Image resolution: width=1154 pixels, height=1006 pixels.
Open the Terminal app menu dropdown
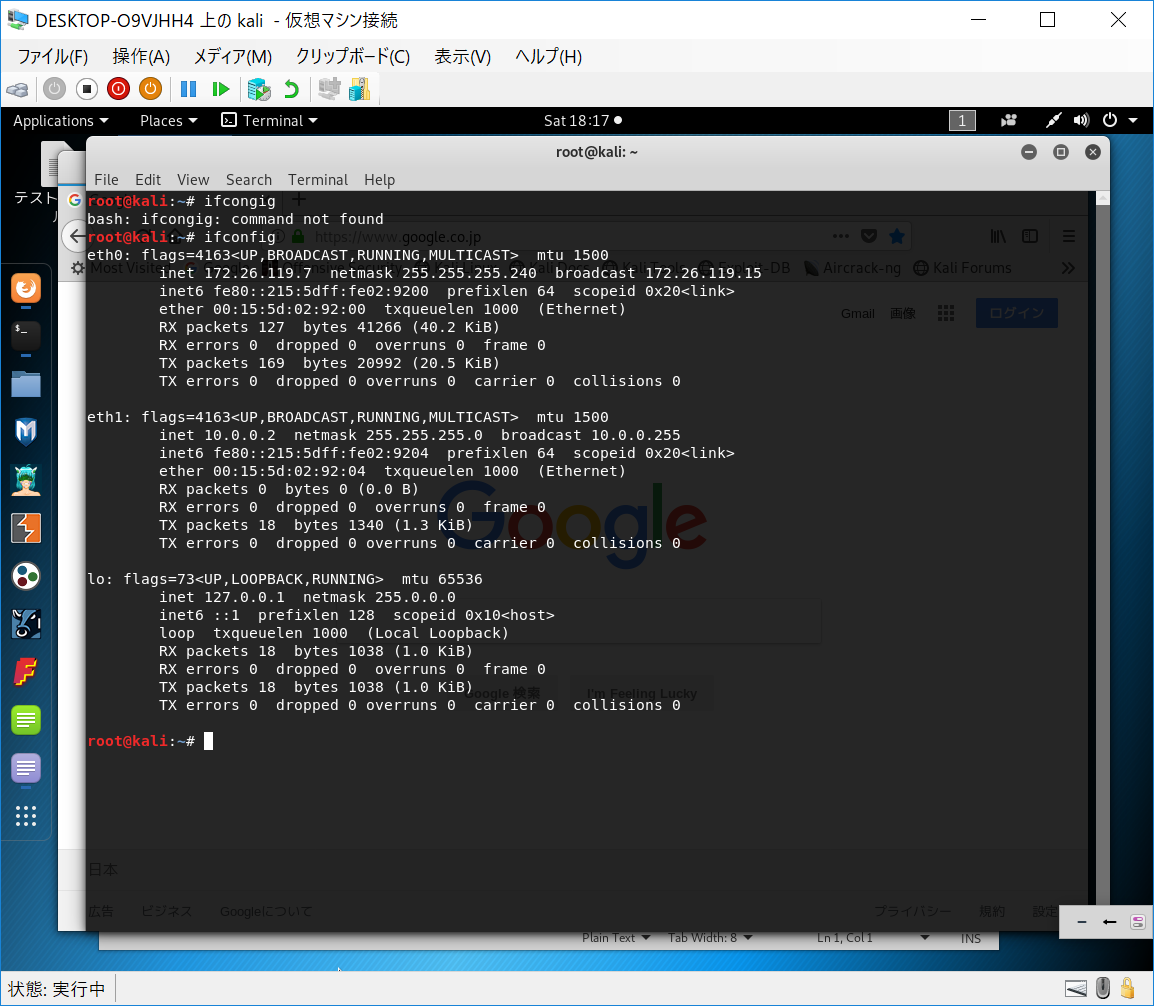coord(270,121)
